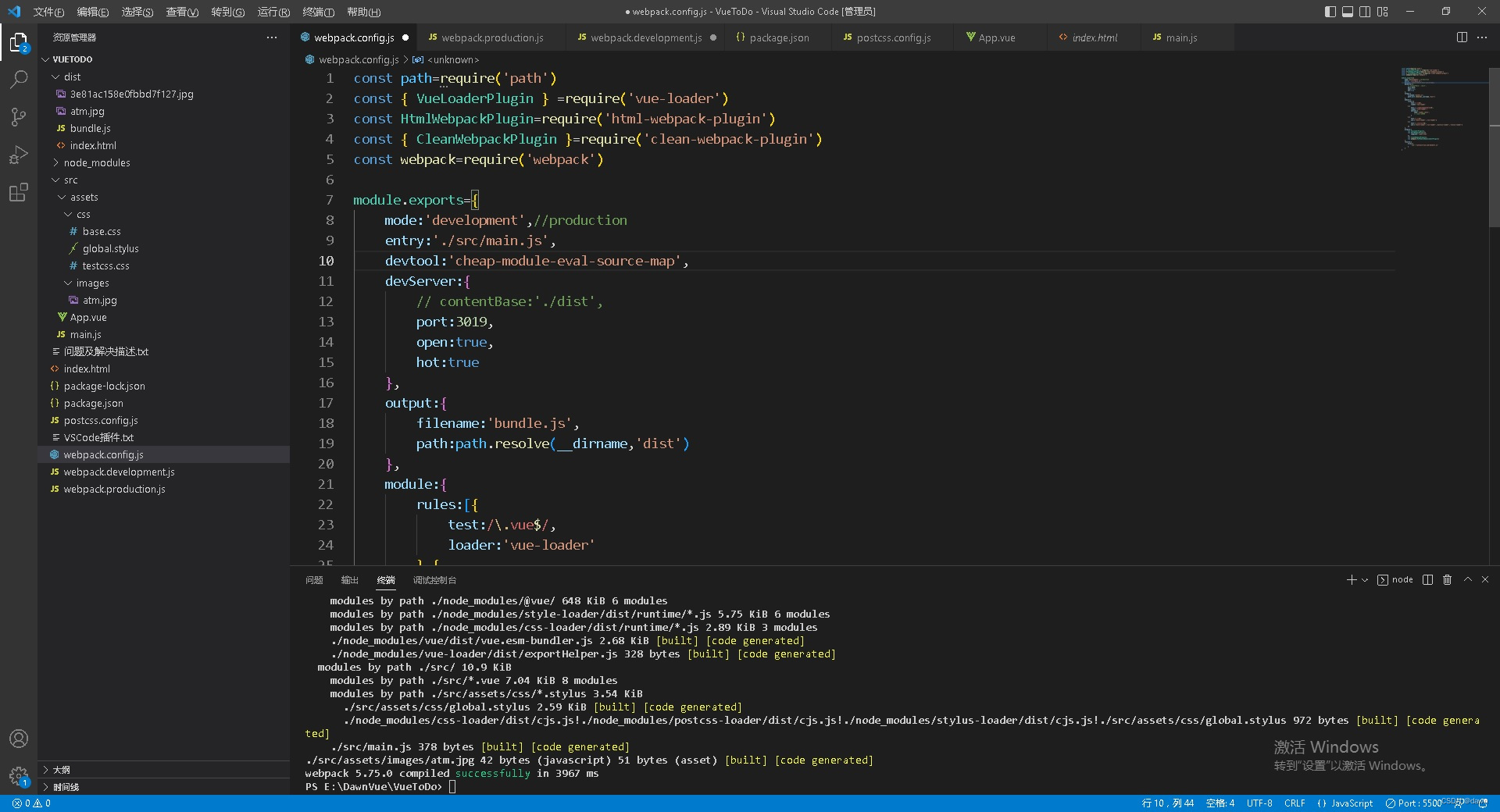1500x812 pixels.
Task: Open terminal launch profile dropdown arrow
Action: coord(1365,579)
